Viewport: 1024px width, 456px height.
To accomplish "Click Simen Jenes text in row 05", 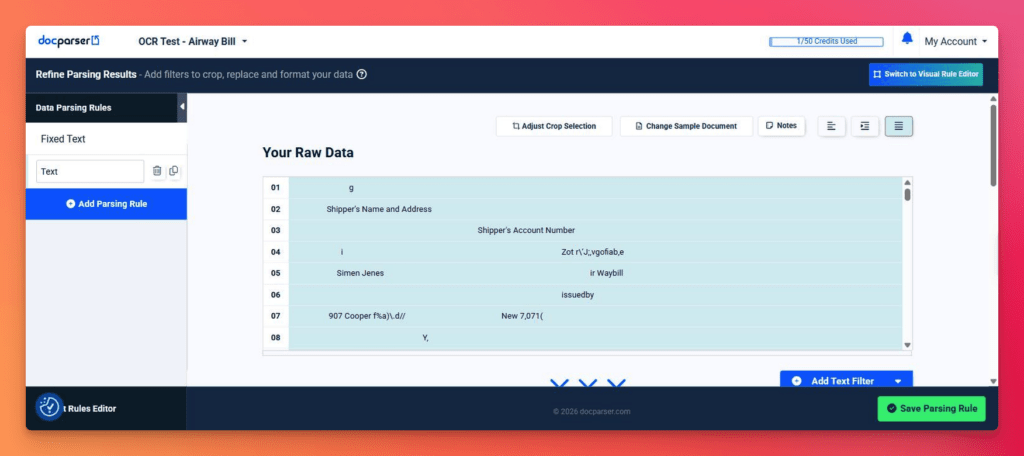I will (x=360, y=273).
